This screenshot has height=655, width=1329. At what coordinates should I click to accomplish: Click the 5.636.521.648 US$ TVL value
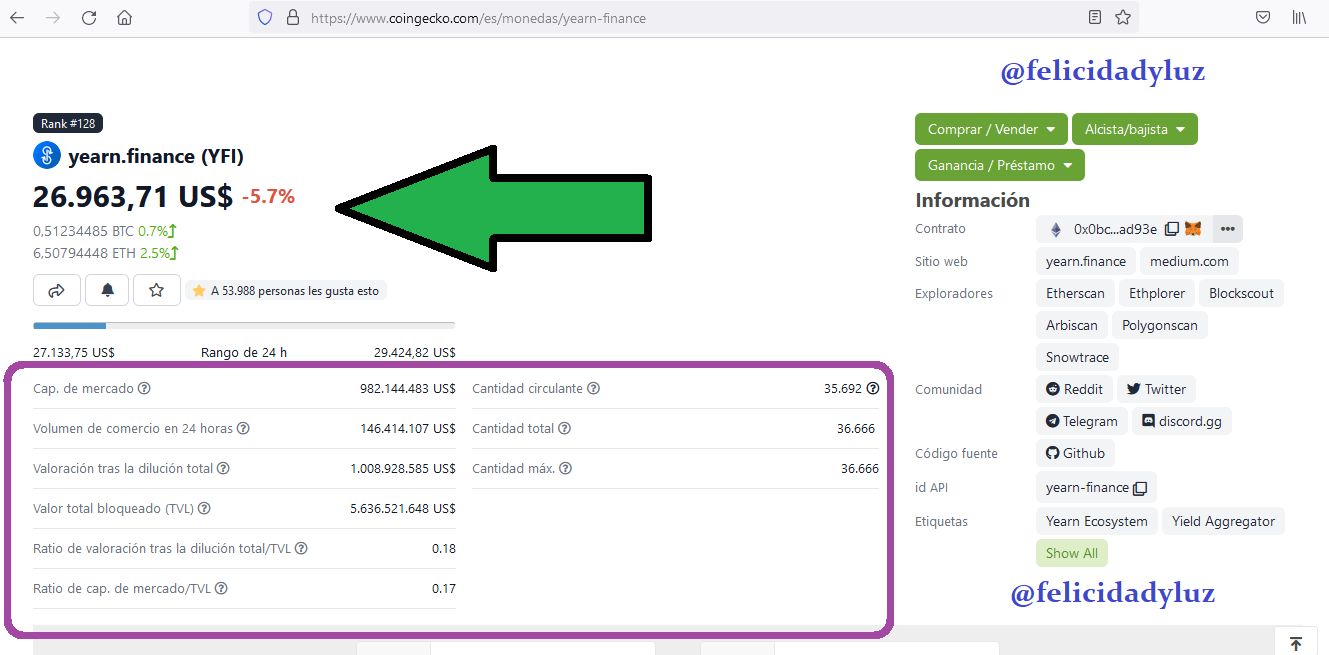pyautogui.click(x=403, y=508)
